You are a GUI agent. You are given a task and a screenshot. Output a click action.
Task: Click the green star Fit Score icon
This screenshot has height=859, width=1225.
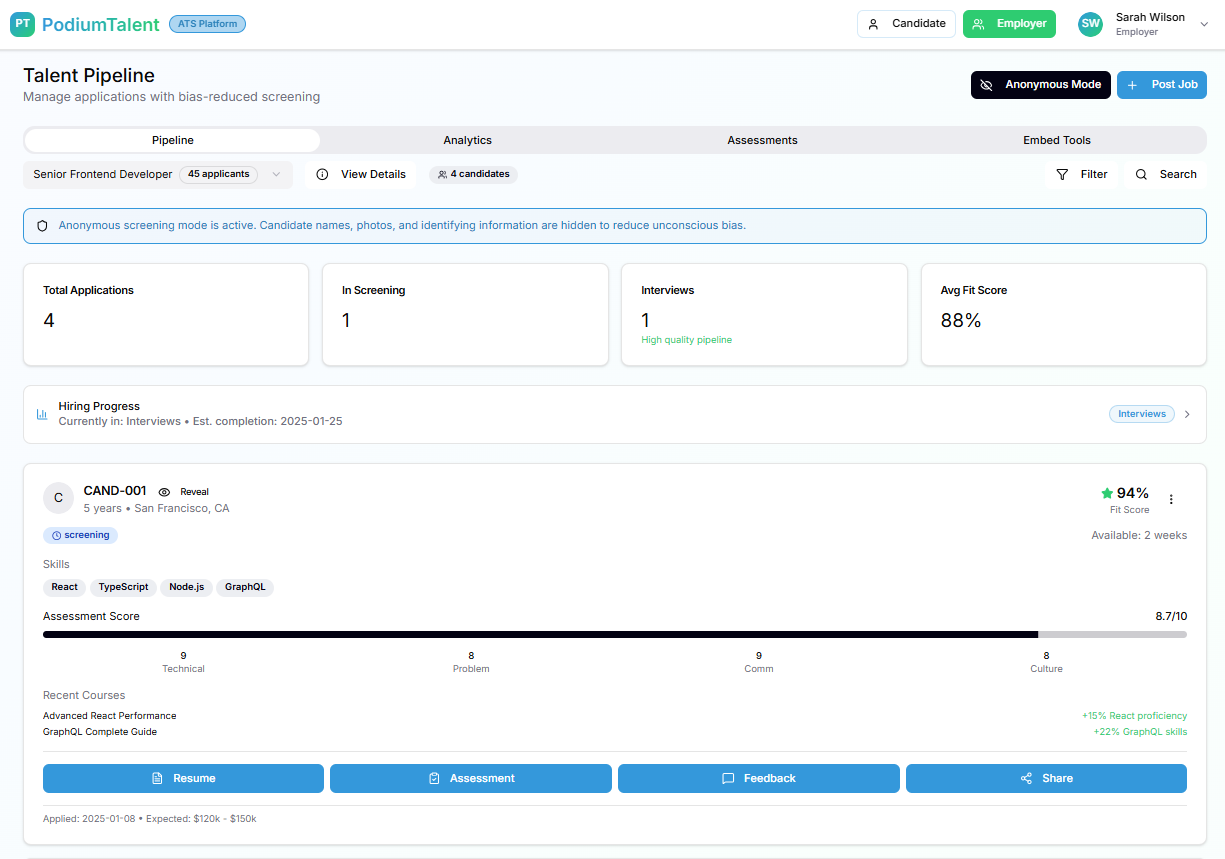(x=1107, y=493)
